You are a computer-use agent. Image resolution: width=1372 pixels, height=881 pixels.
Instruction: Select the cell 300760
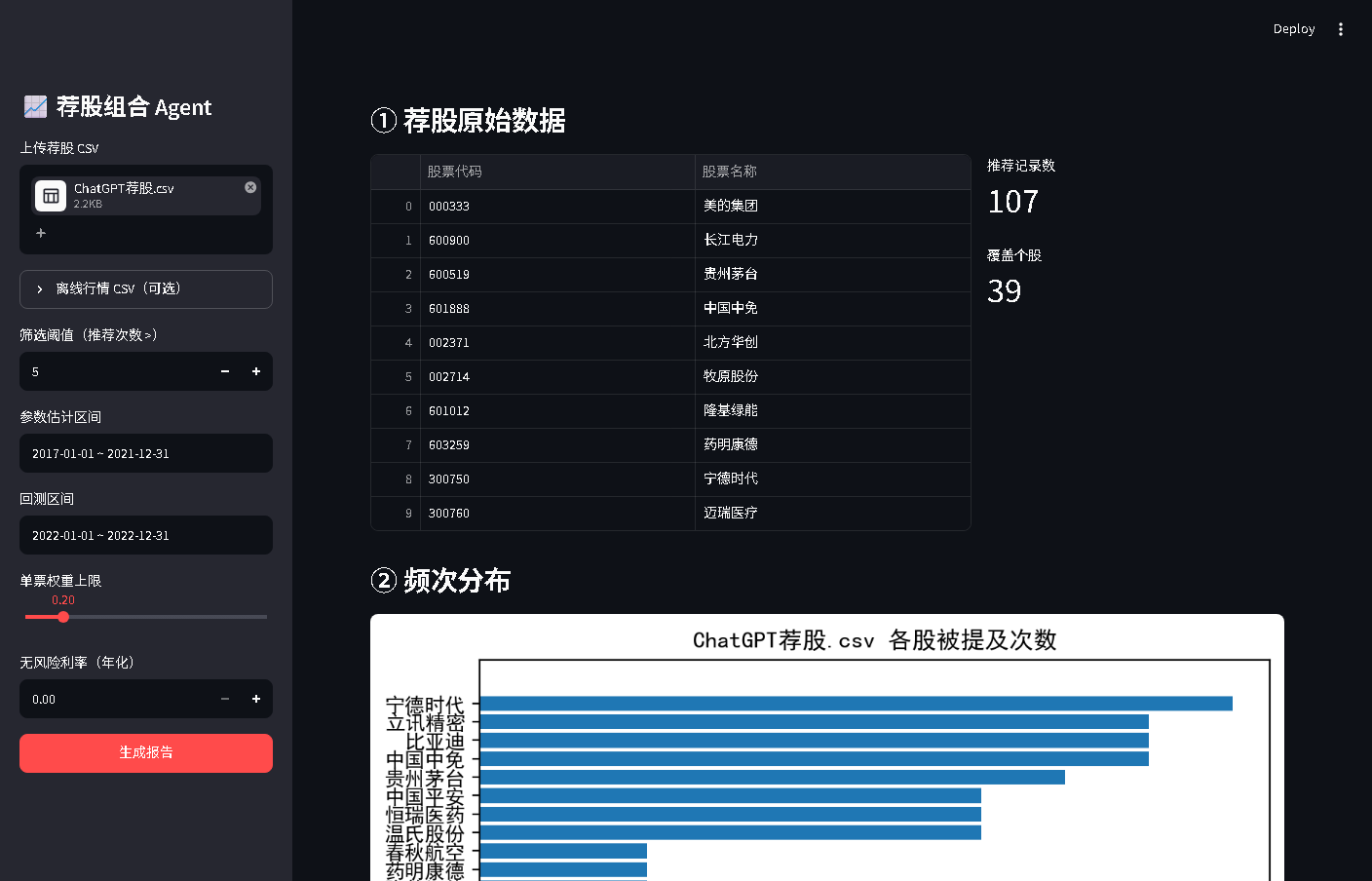click(557, 514)
